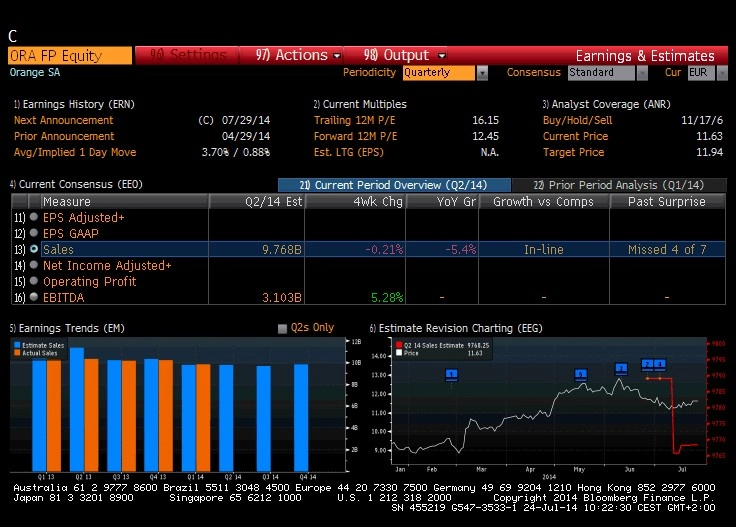Click the Avg/Implied 1 Day Move value
The height and width of the screenshot is (527, 736).
click(x=236, y=152)
